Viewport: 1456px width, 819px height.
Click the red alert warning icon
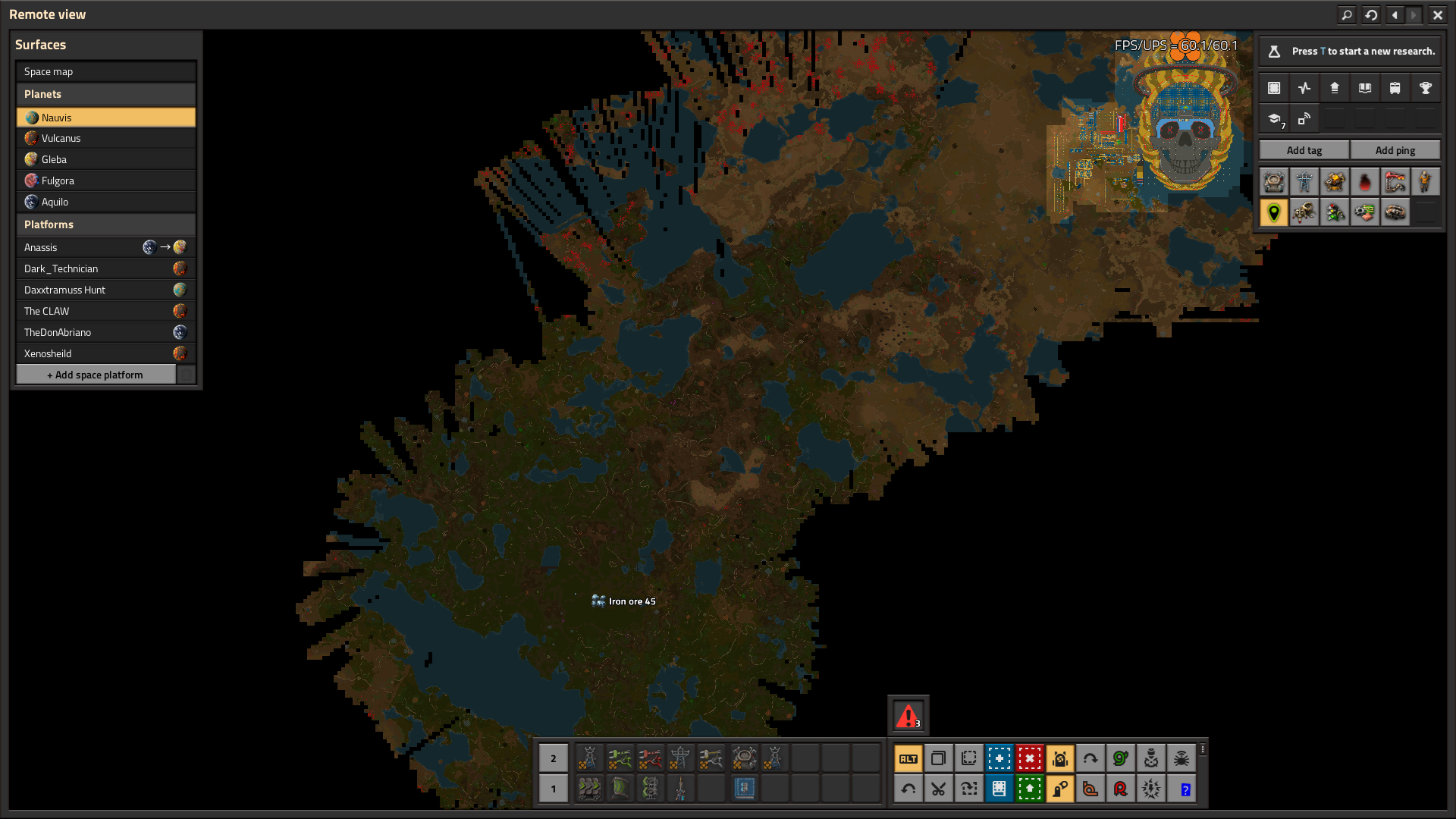click(908, 716)
